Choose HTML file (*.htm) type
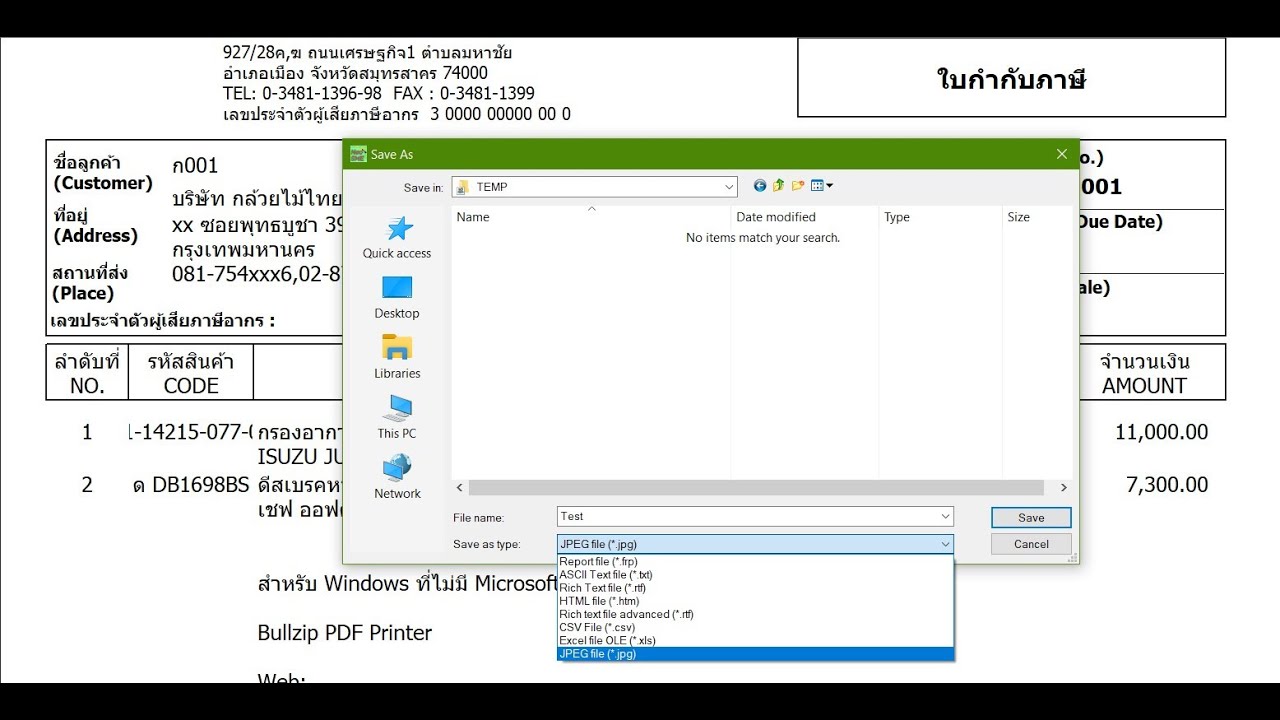Viewport: 1280px width, 720px height. point(755,601)
